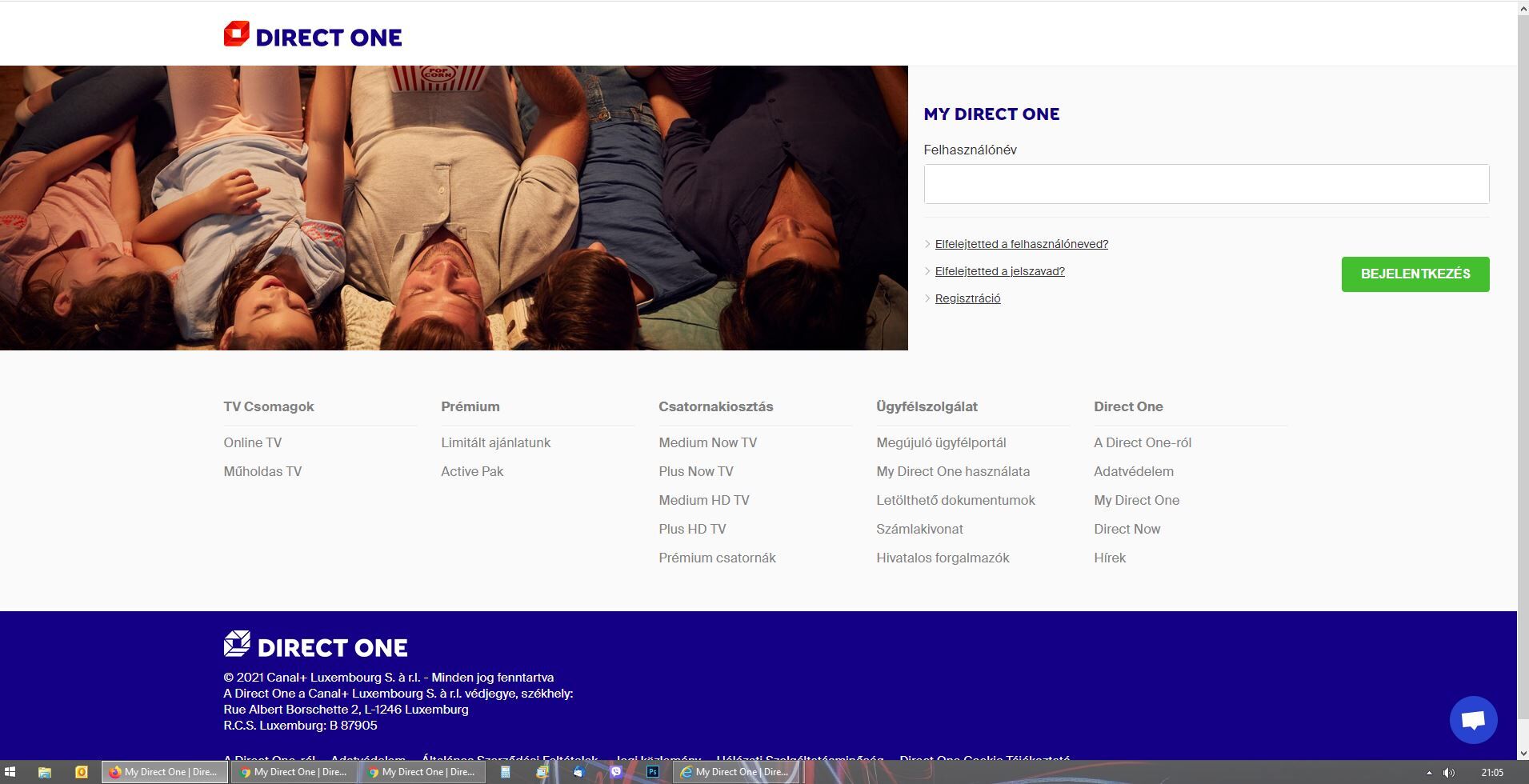The height and width of the screenshot is (784, 1529).
Task: Open Photoshop from the taskbar
Action: click(653, 772)
